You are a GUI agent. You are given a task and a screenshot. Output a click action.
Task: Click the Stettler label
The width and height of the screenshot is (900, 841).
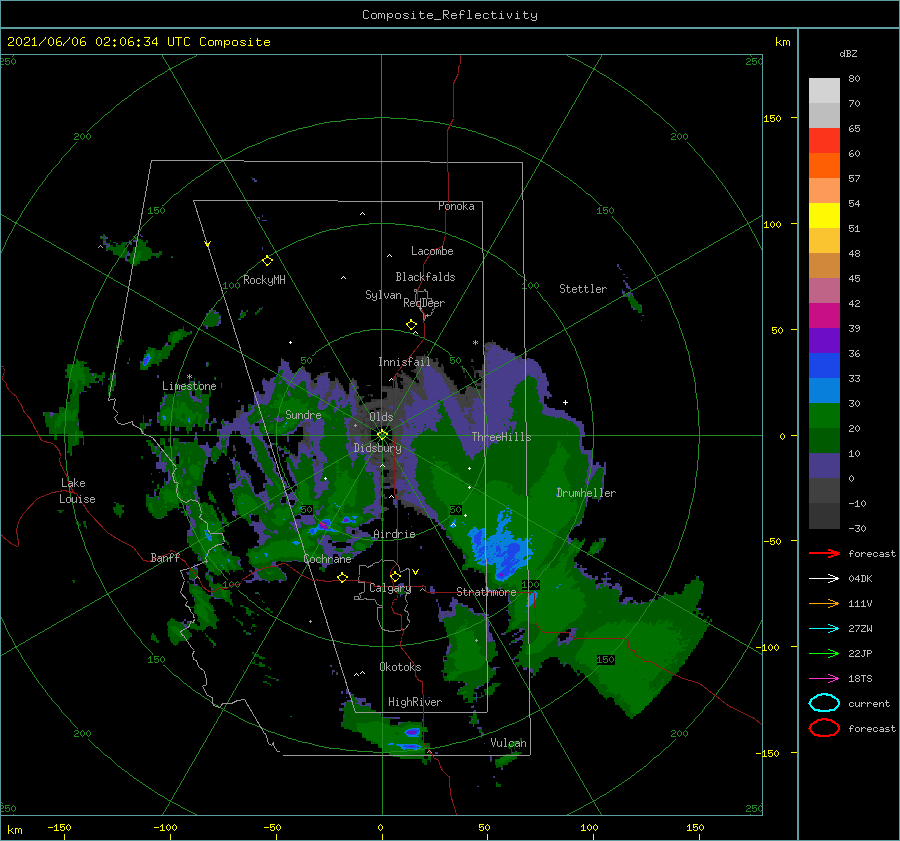tap(583, 289)
